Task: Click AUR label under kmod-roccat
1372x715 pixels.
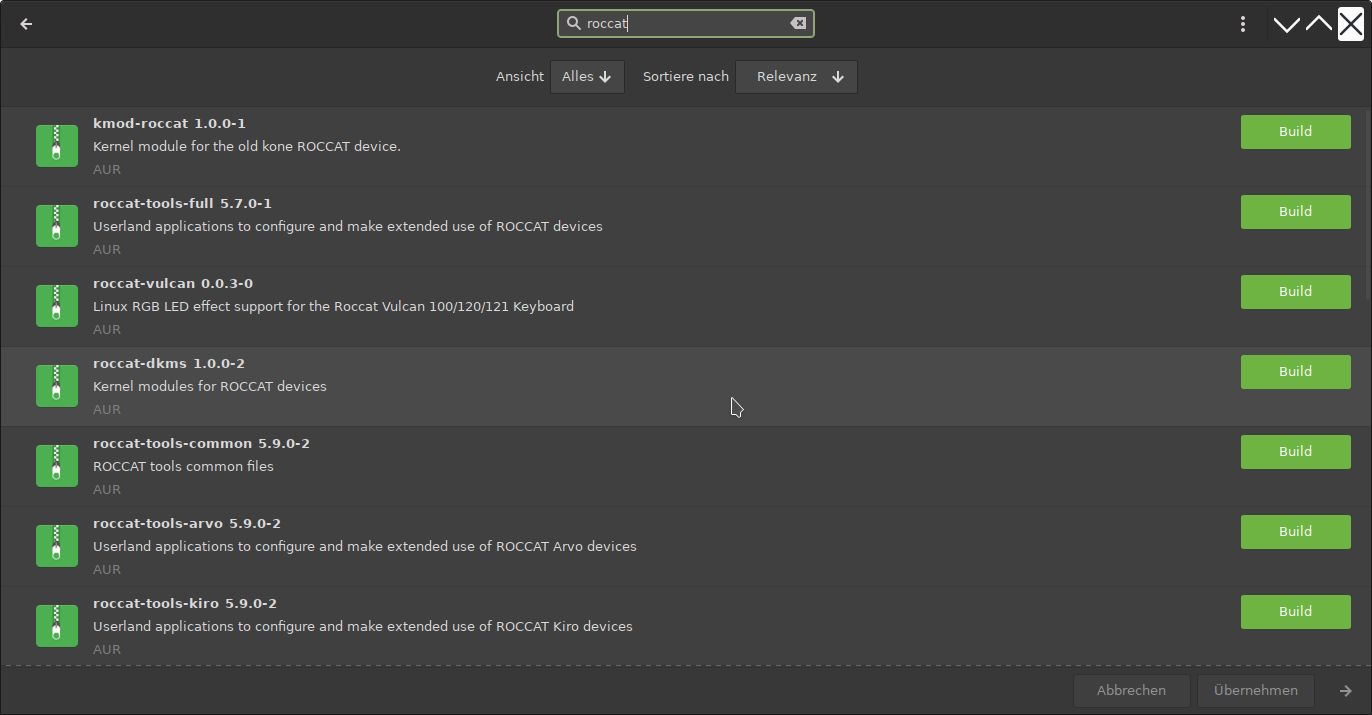Action: 107,170
